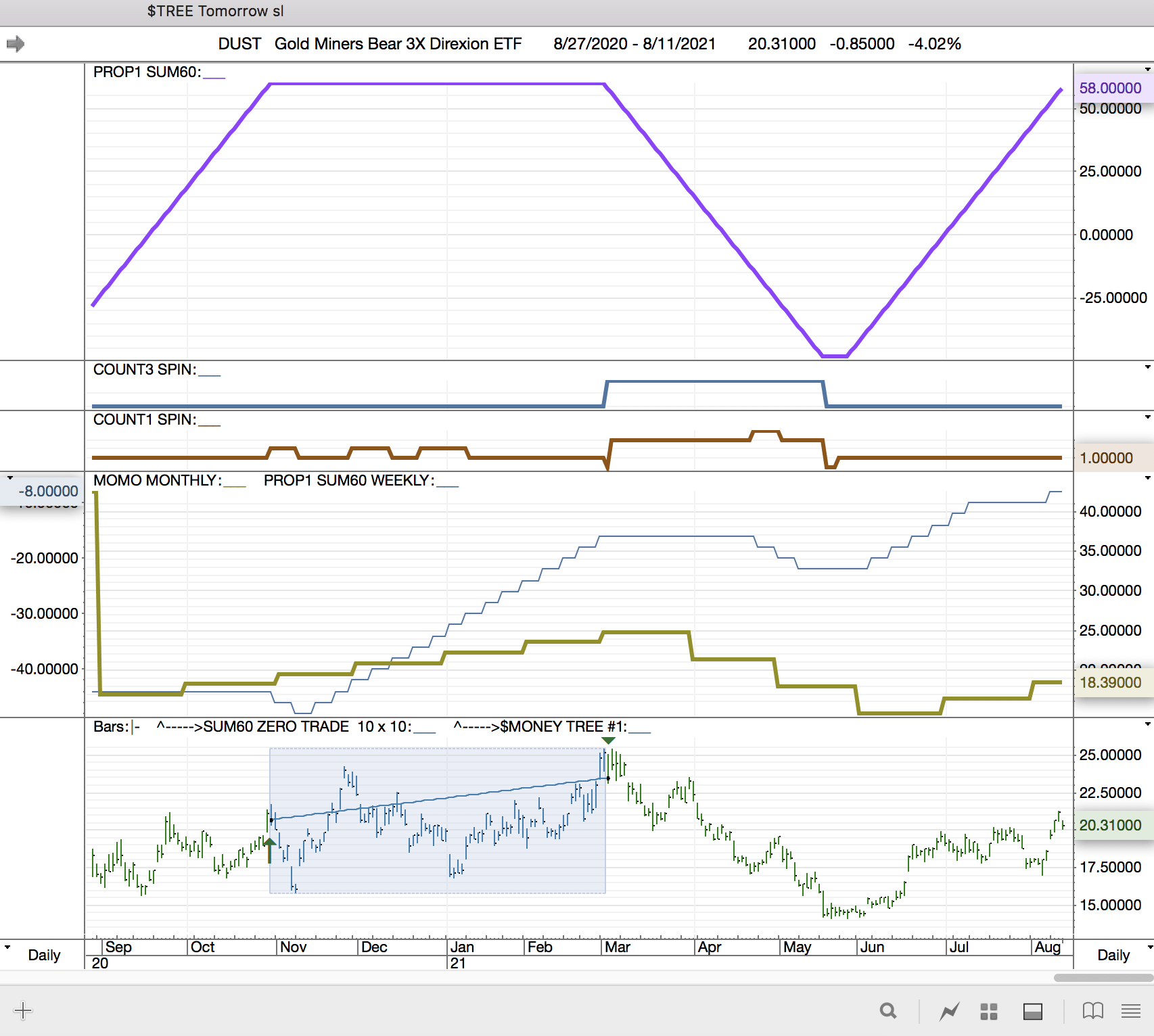Viewport: 1154px width, 1036px height.
Task: Click the PROP1 SUM60 WEEKLY line swatch
Action: click(448, 486)
